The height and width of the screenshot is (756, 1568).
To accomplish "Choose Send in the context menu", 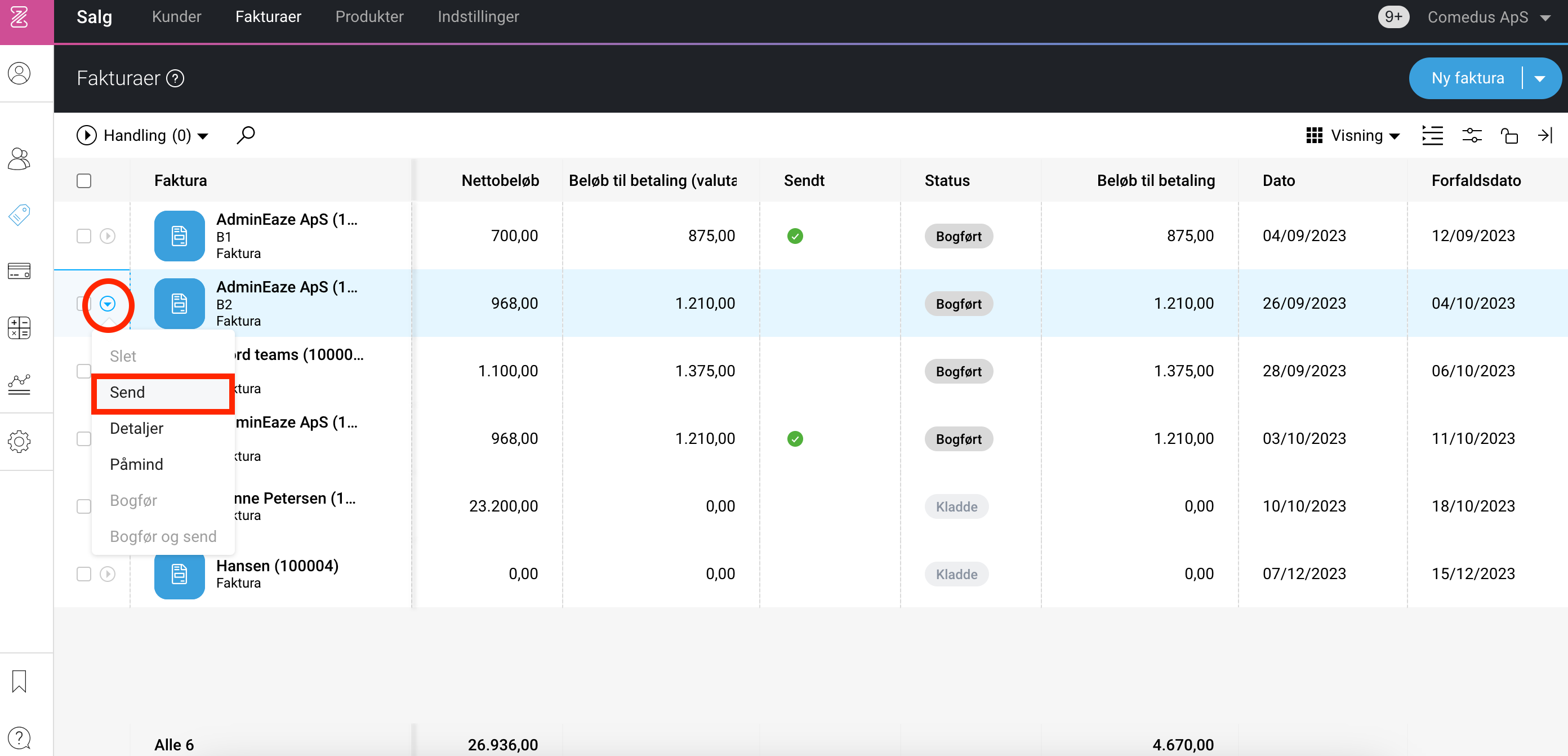I will [163, 393].
